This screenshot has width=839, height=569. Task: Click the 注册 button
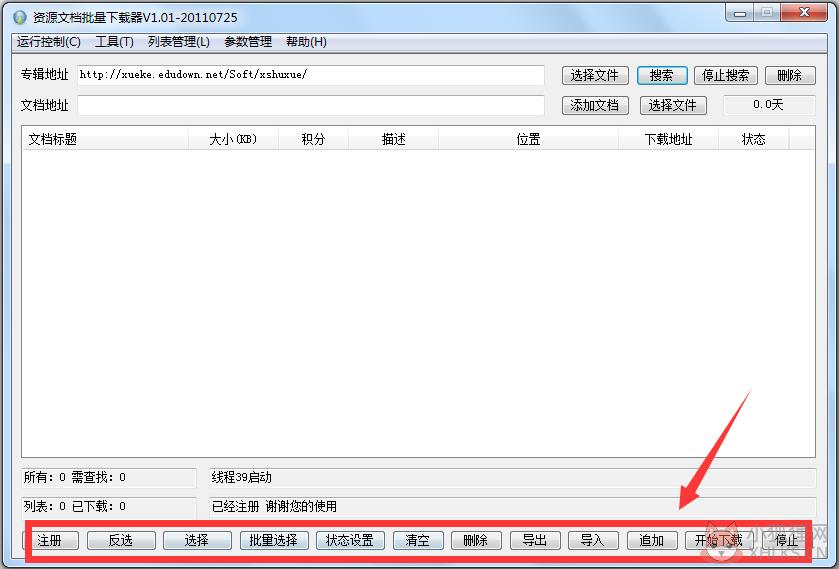pos(50,540)
